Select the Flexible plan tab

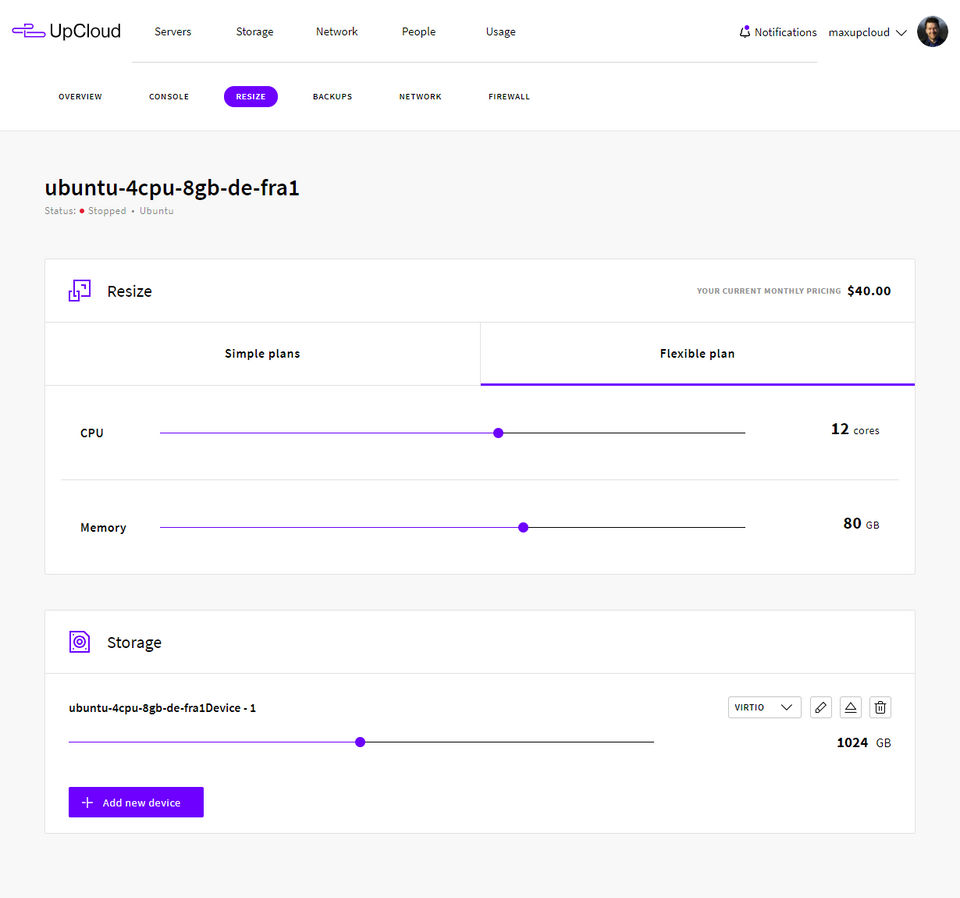(697, 354)
